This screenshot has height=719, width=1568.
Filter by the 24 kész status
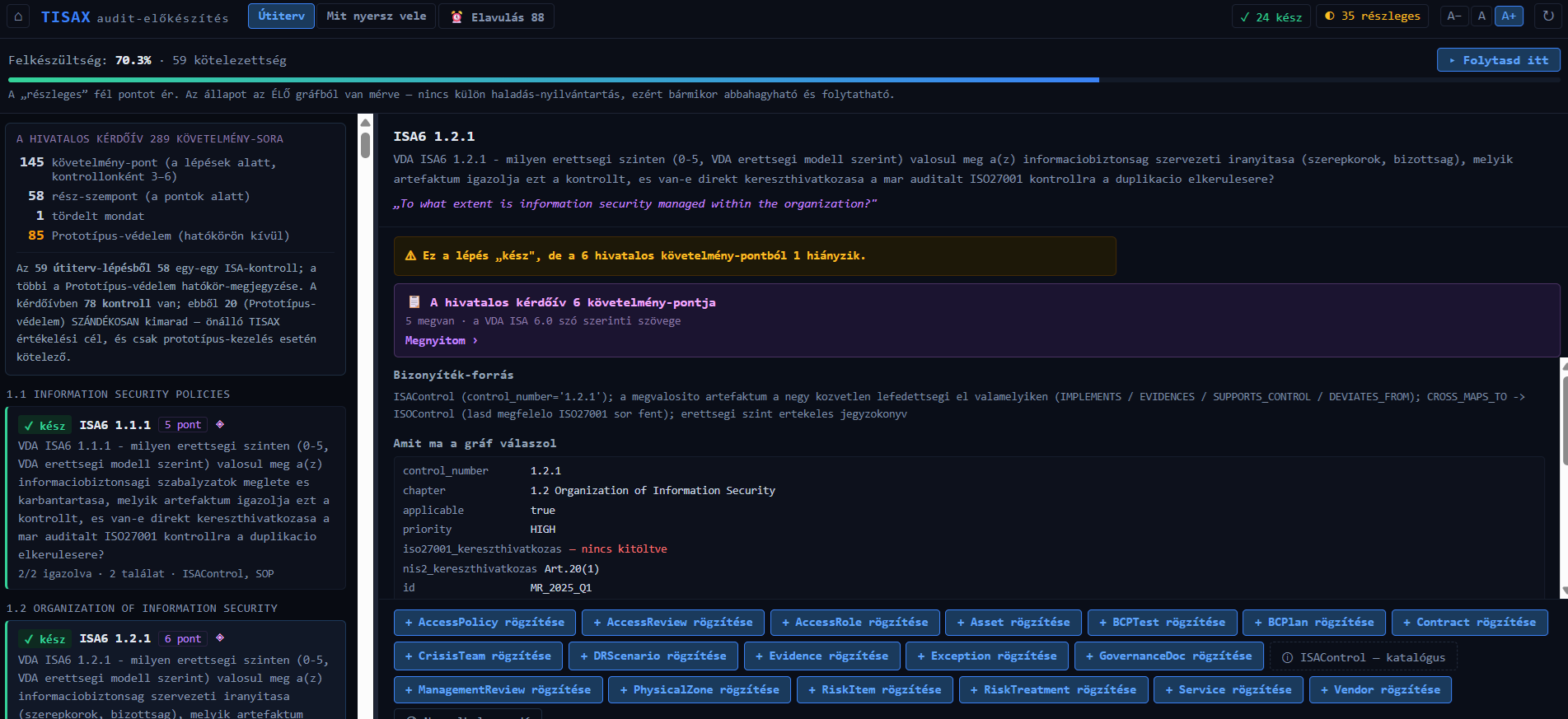[1271, 16]
